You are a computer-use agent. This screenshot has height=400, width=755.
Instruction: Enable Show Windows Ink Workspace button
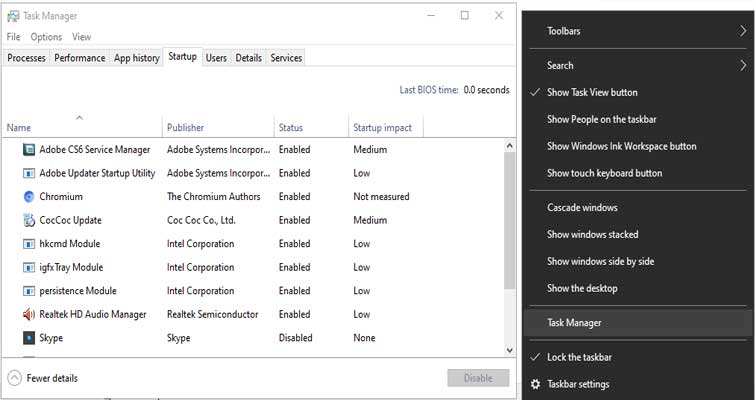(x=621, y=146)
